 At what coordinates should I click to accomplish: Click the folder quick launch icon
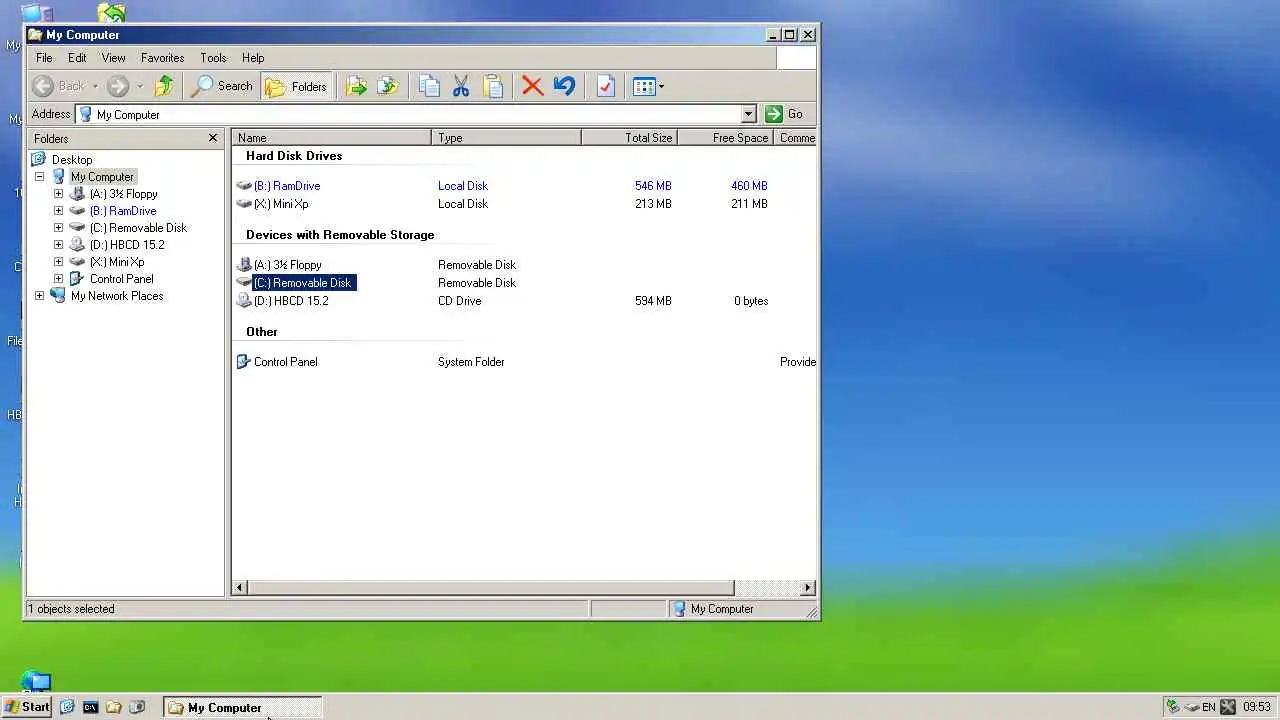(x=114, y=707)
